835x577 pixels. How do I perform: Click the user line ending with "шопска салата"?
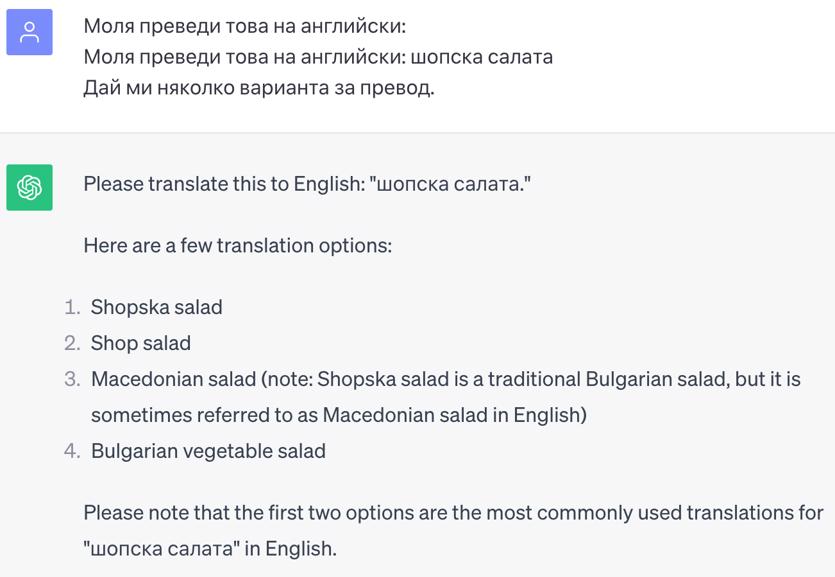tap(318, 56)
